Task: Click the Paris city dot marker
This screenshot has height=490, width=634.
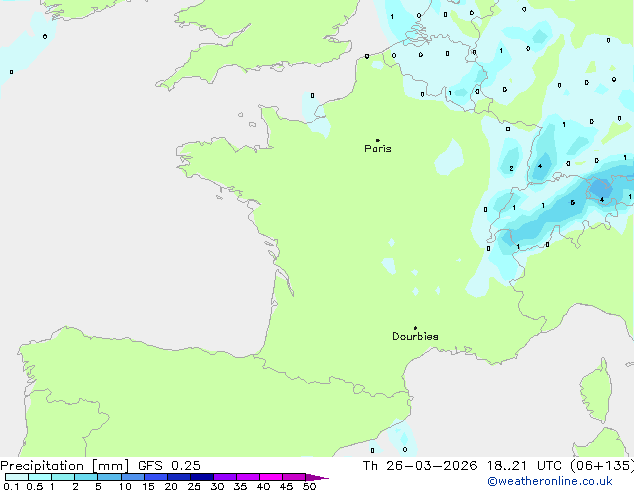Action: (378, 140)
